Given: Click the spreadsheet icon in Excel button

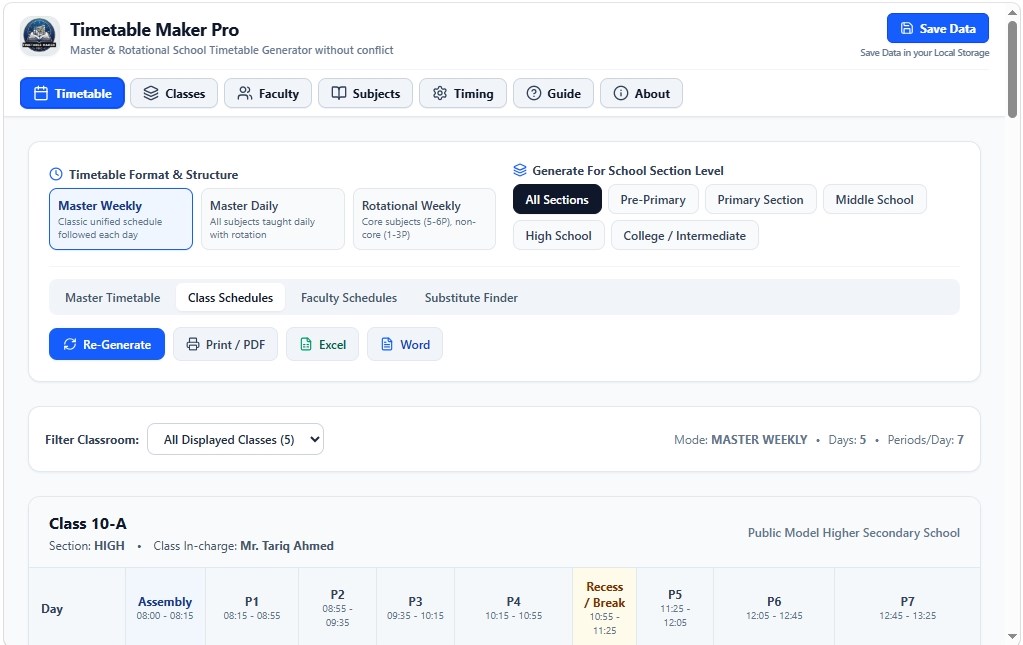Looking at the screenshot, I should pos(306,344).
